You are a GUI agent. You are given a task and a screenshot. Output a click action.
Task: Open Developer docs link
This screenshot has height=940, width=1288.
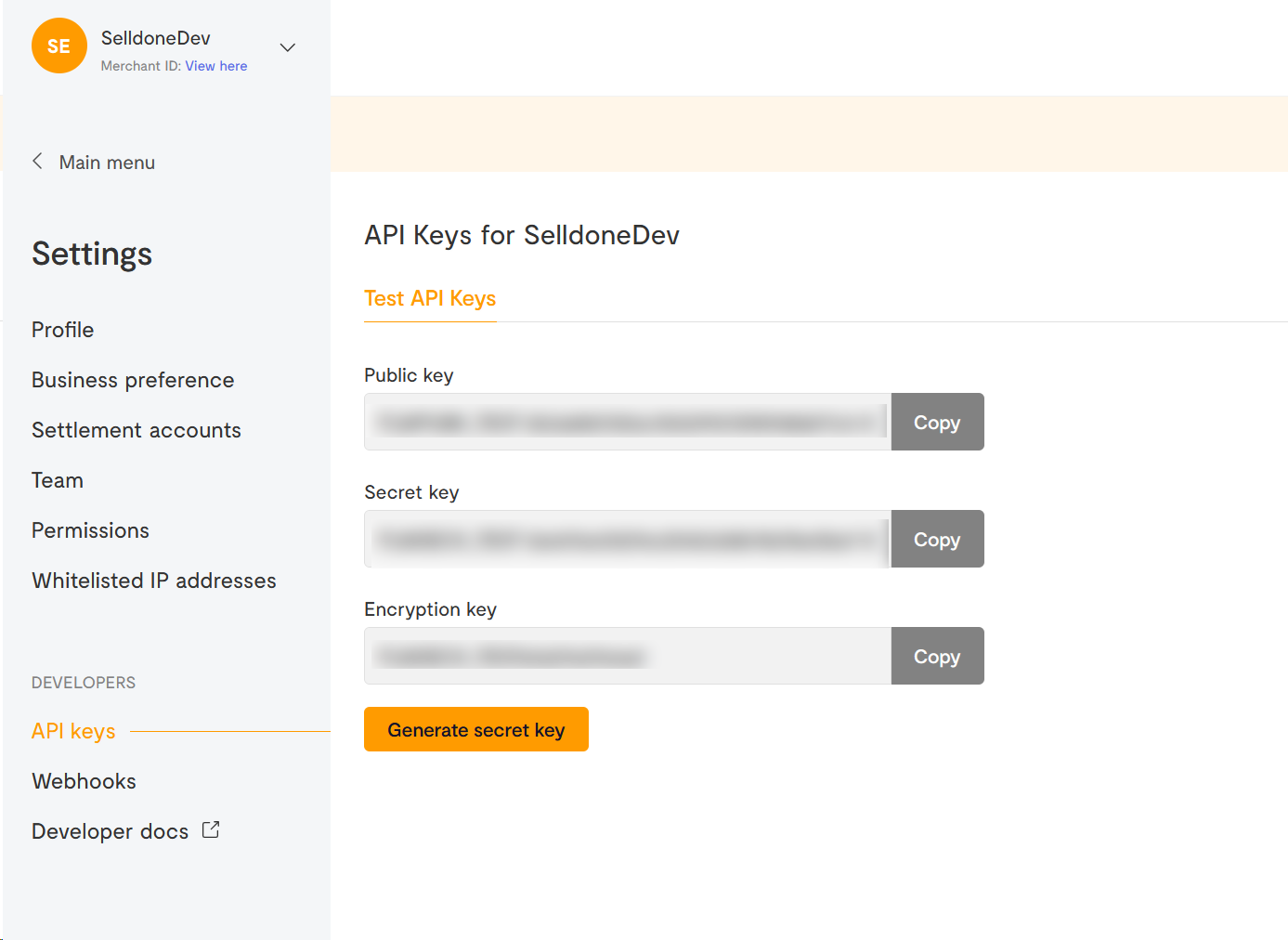point(110,831)
